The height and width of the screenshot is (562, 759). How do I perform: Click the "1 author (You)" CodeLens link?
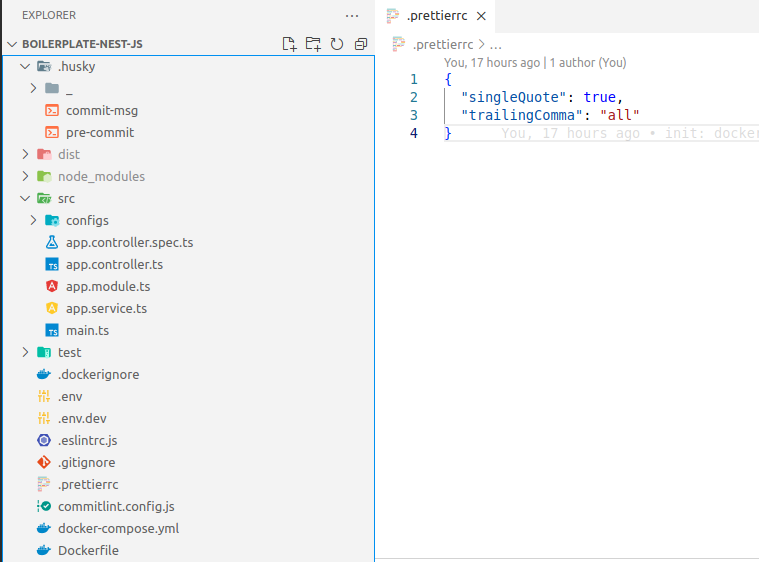click(588, 62)
